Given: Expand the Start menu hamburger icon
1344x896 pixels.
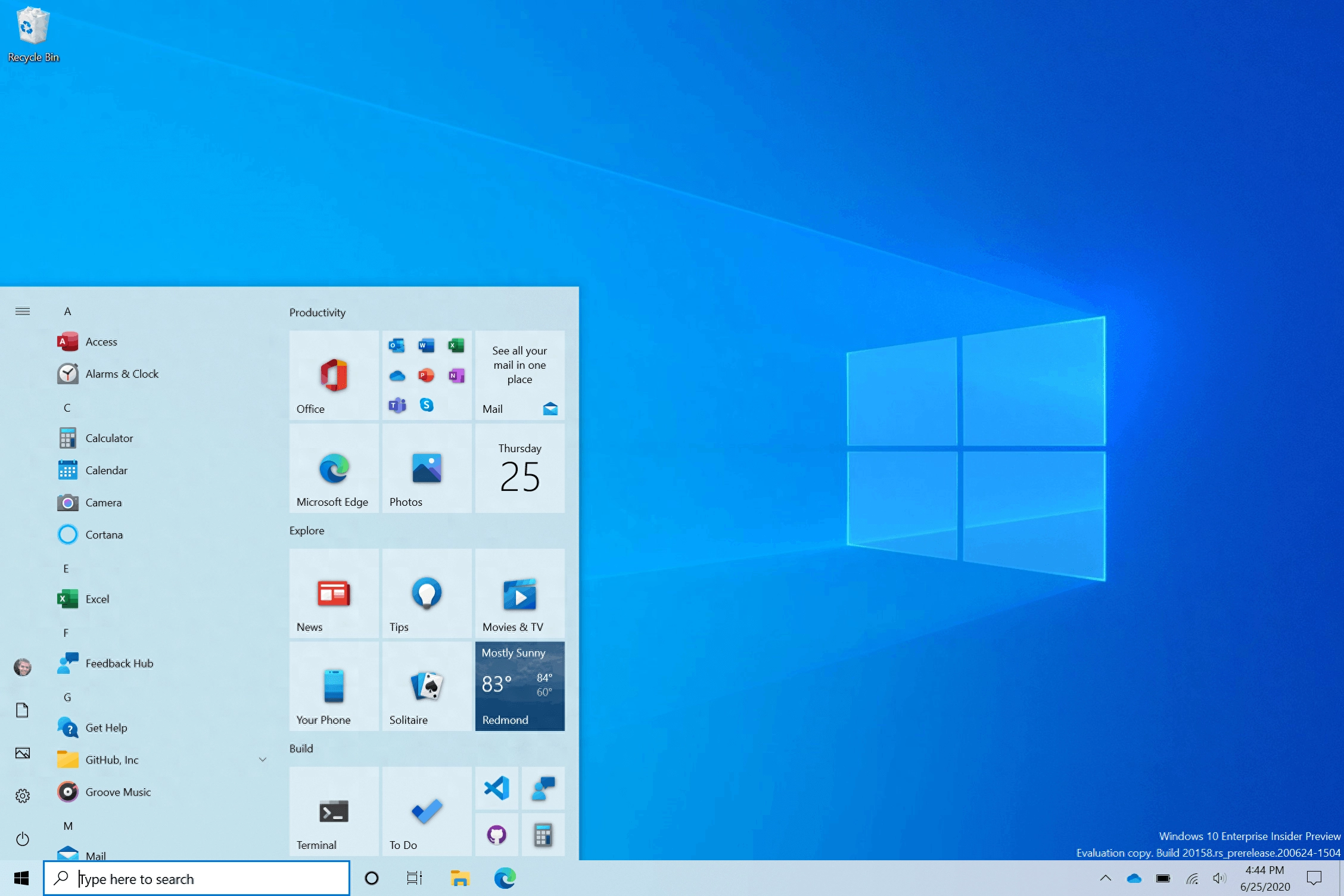Looking at the screenshot, I should click(22, 310).
